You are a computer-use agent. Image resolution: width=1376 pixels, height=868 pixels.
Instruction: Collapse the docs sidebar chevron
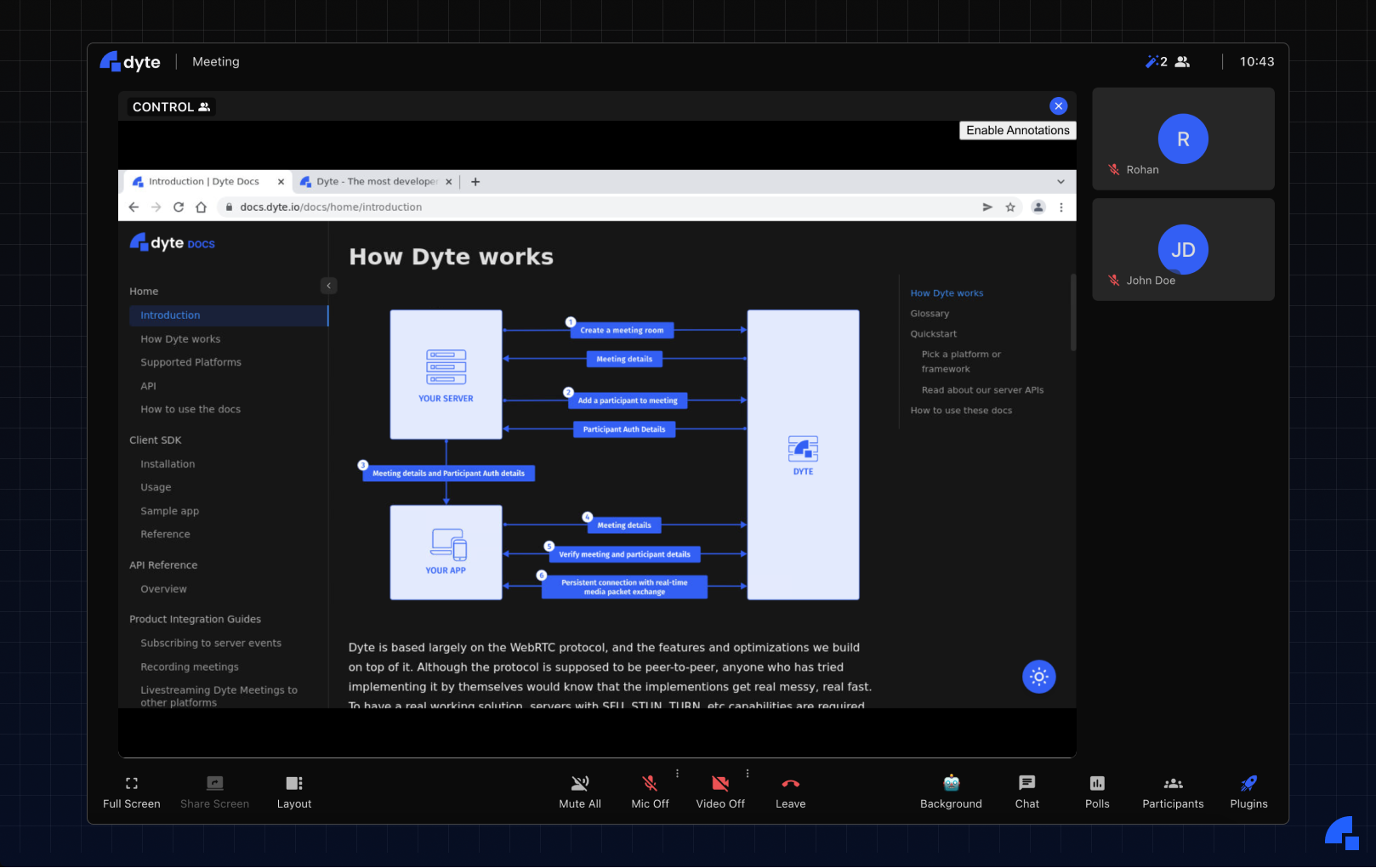pyautogui.click(x=329, y=286)
